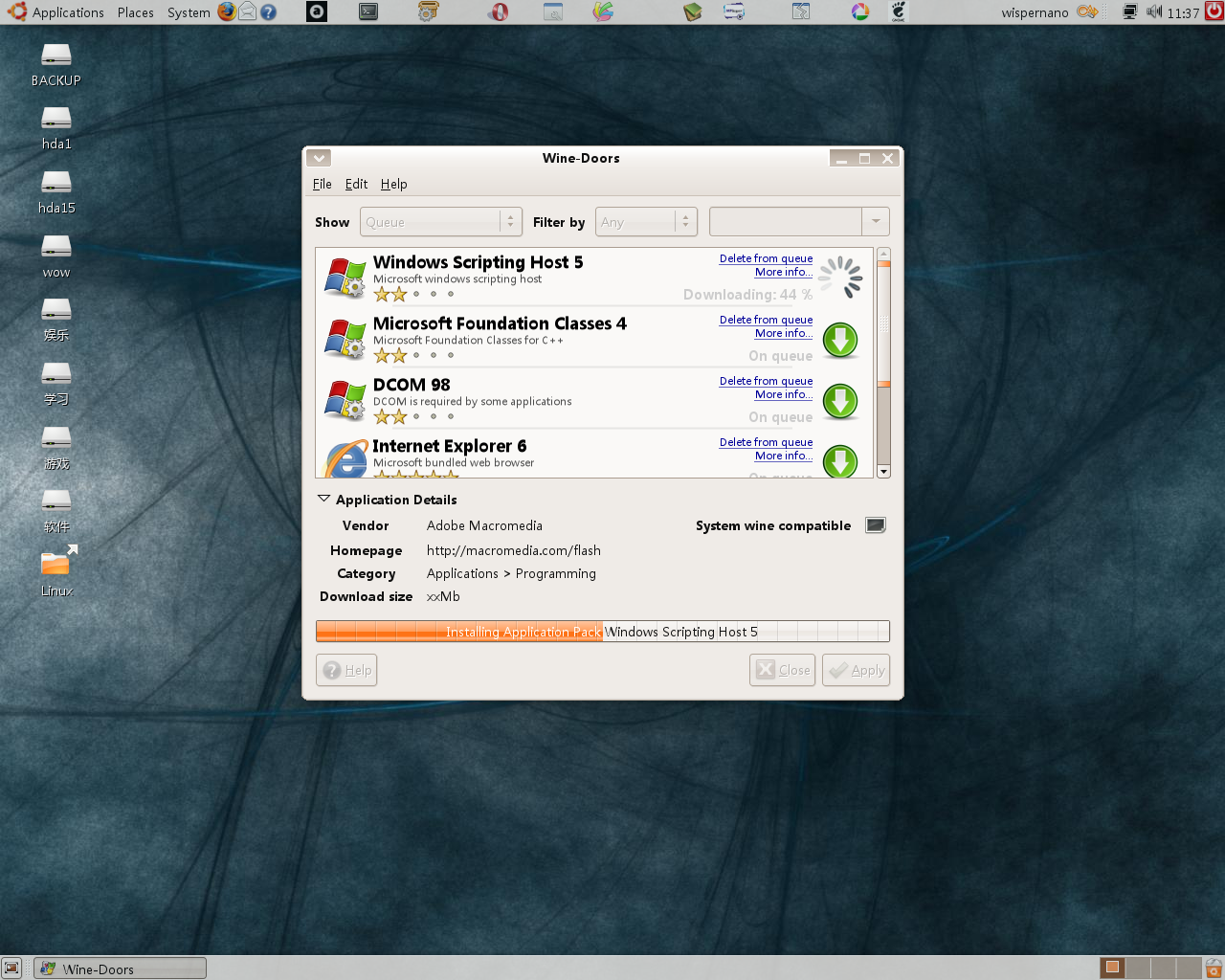Image resolution: width=1225 pixels, height=980 pixels.
Task: Click the Windows Scripting Host 5 title
Action: point(478,262)
